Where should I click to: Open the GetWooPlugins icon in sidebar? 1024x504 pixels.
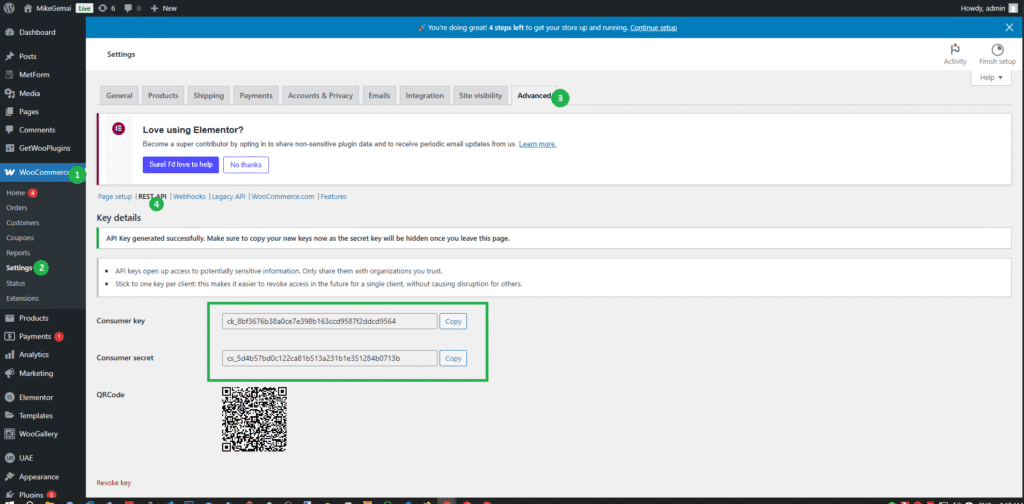tap(9, 148)
